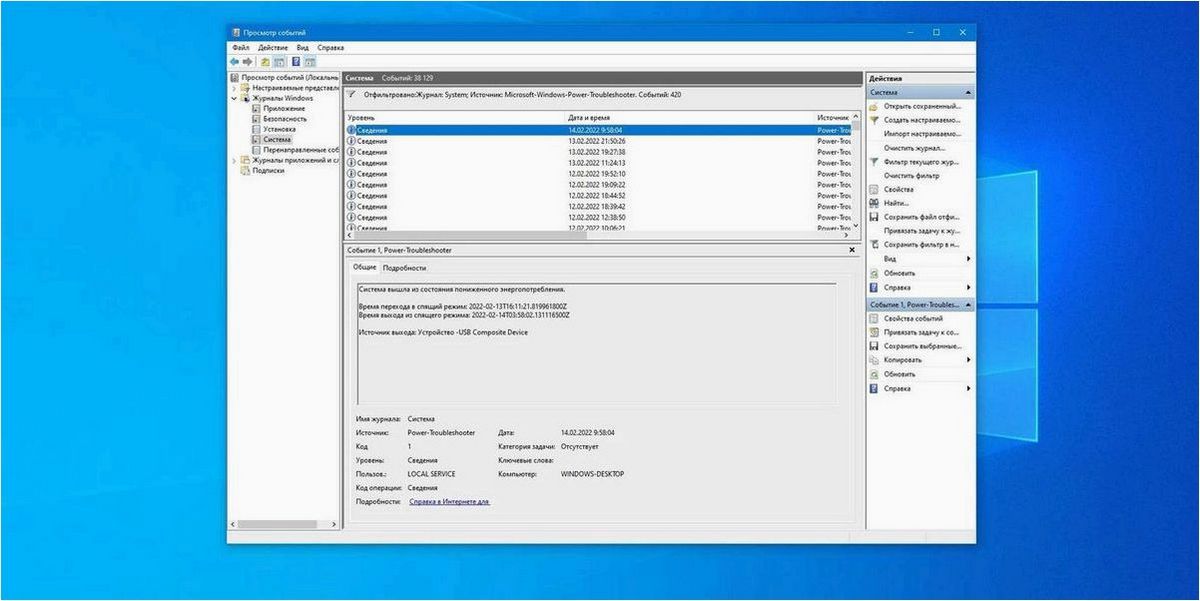Click the funnel icon next to Фильтр текущего журнала

[x=874, y=161]
